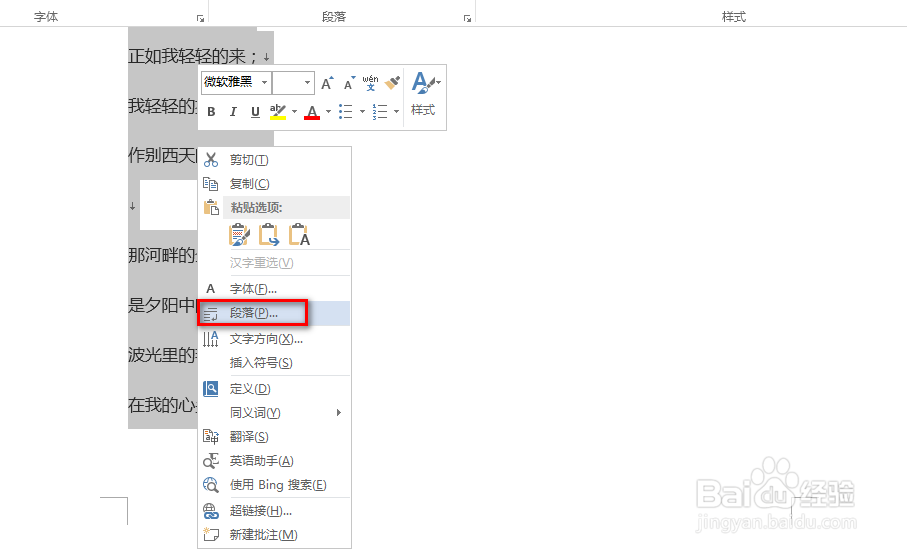Choose Paragraph (段落) from context menu
Screen dimensions: 907x554
[274, 313]
